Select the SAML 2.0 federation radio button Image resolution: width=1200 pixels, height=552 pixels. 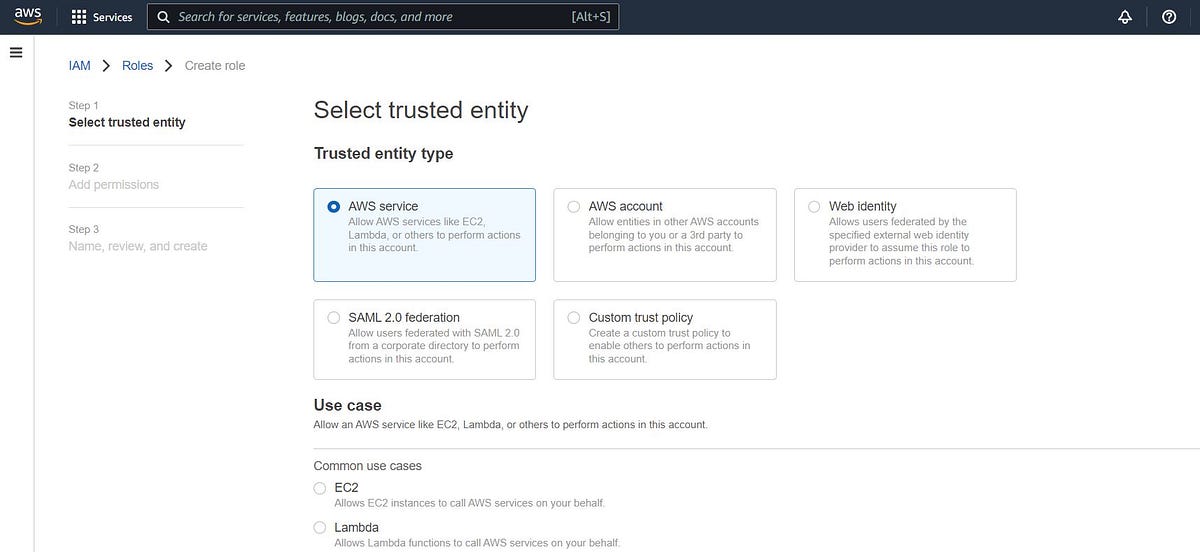(334, 317)
